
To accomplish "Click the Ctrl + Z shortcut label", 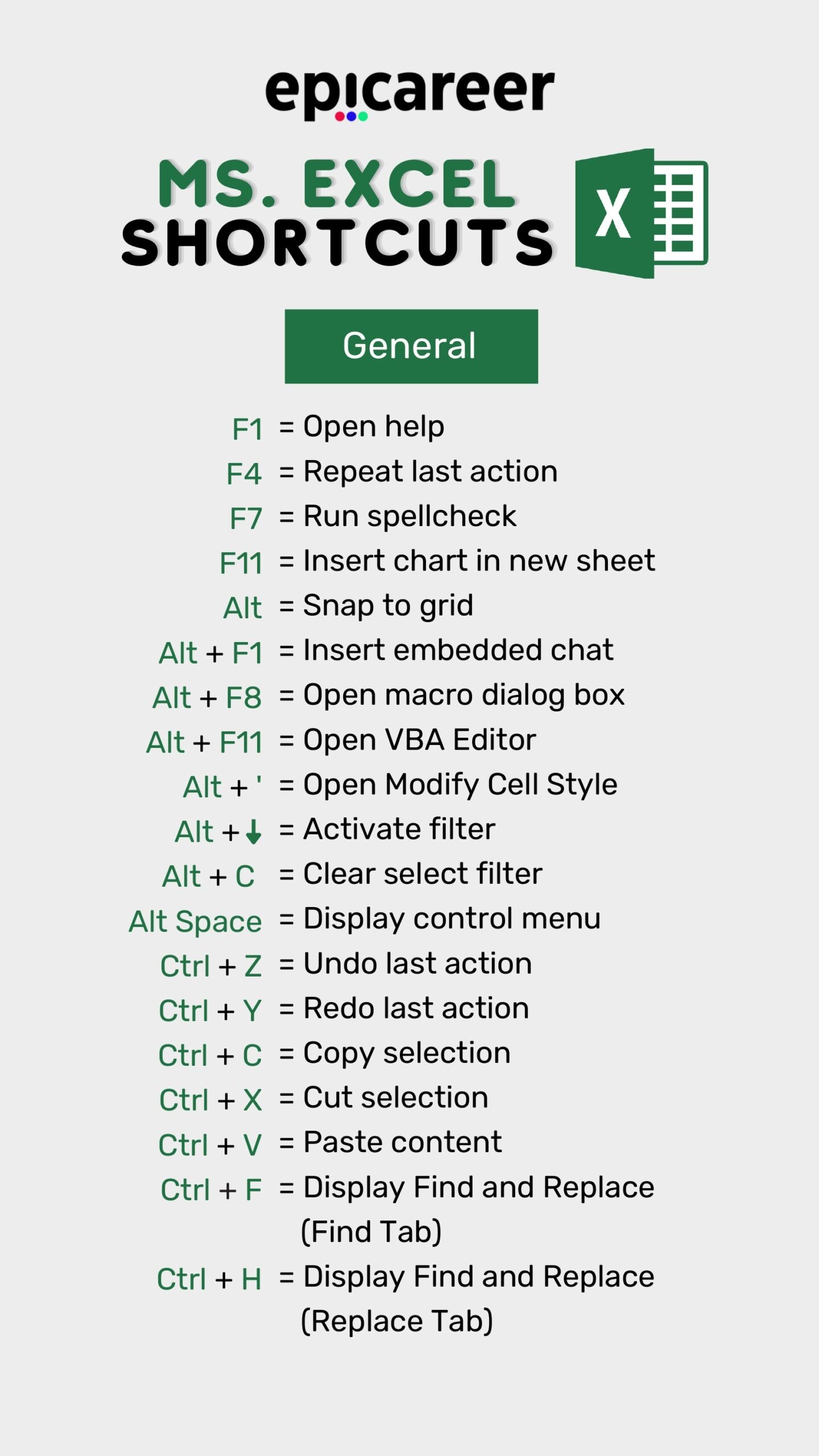I will coord(211,966).
